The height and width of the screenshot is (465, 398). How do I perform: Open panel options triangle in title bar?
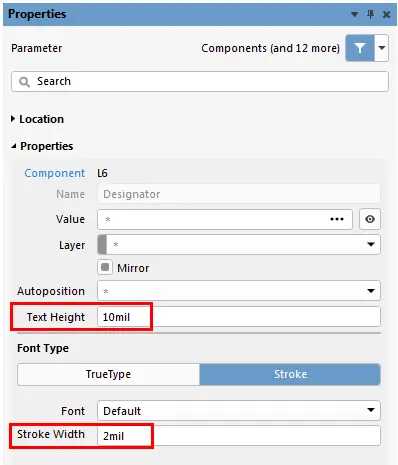[355, 14]
